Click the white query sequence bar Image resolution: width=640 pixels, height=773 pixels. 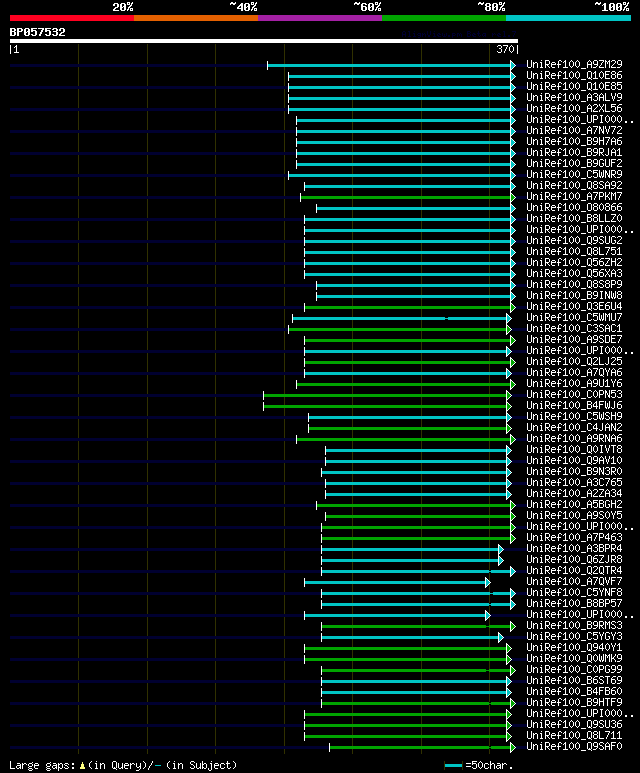point(264,41)
